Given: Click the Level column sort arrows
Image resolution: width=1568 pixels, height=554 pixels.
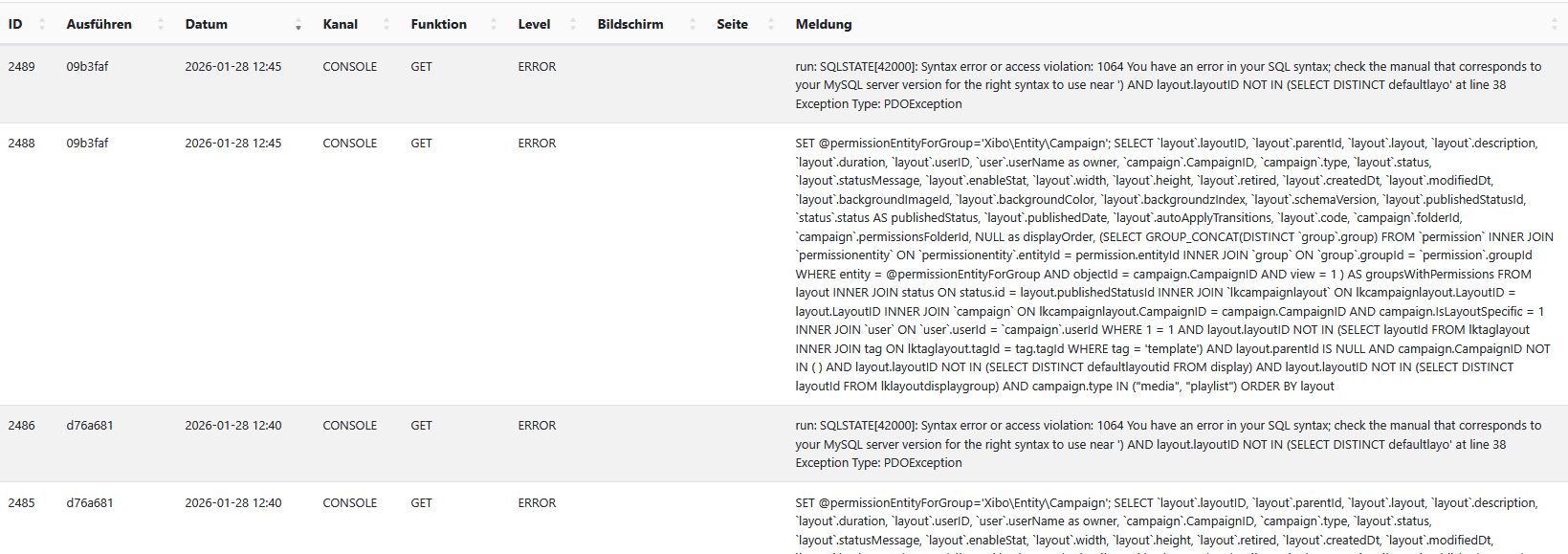Looking at the screenshot, I should [x=573, y=25].
